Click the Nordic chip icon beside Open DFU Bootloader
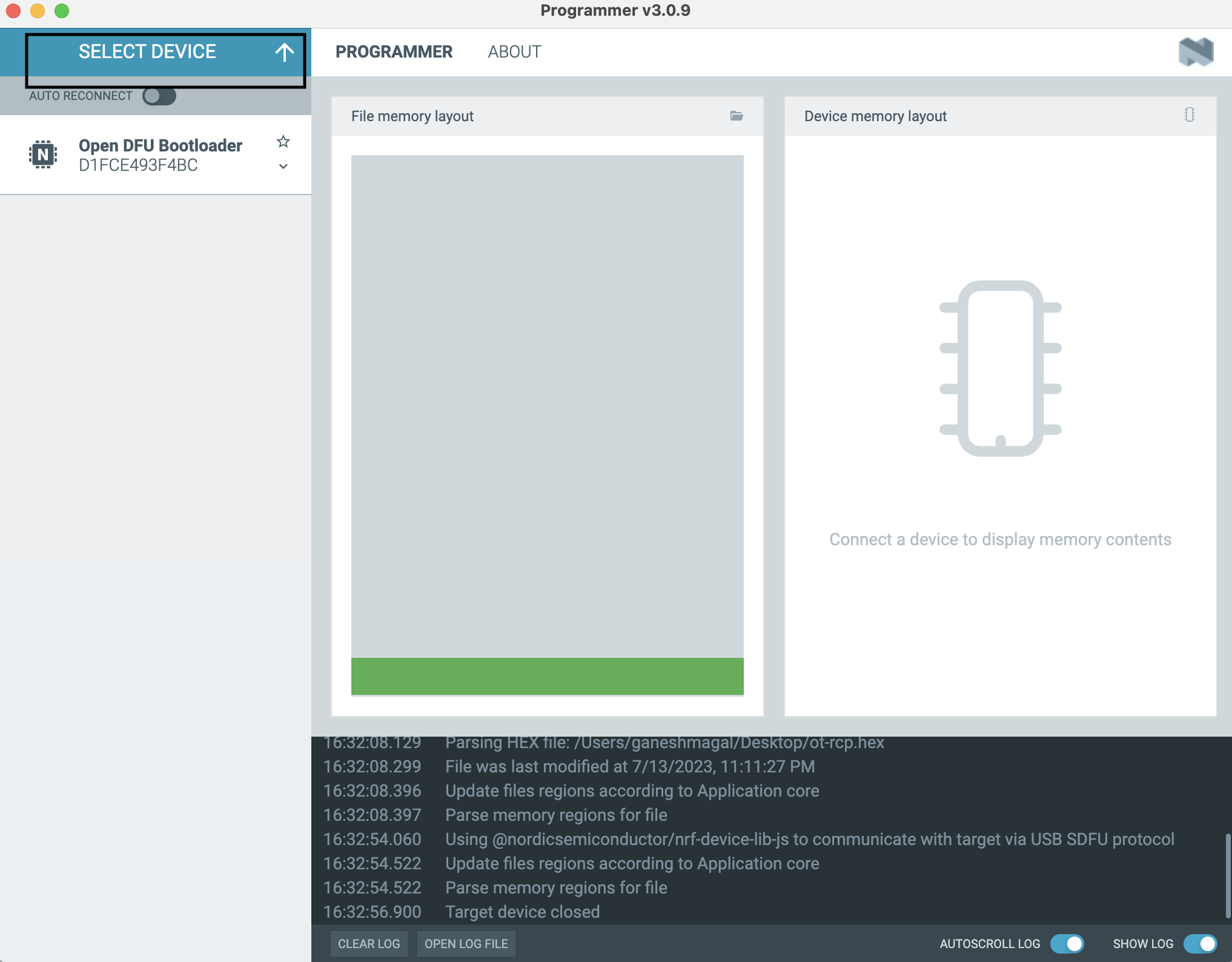 43,154
